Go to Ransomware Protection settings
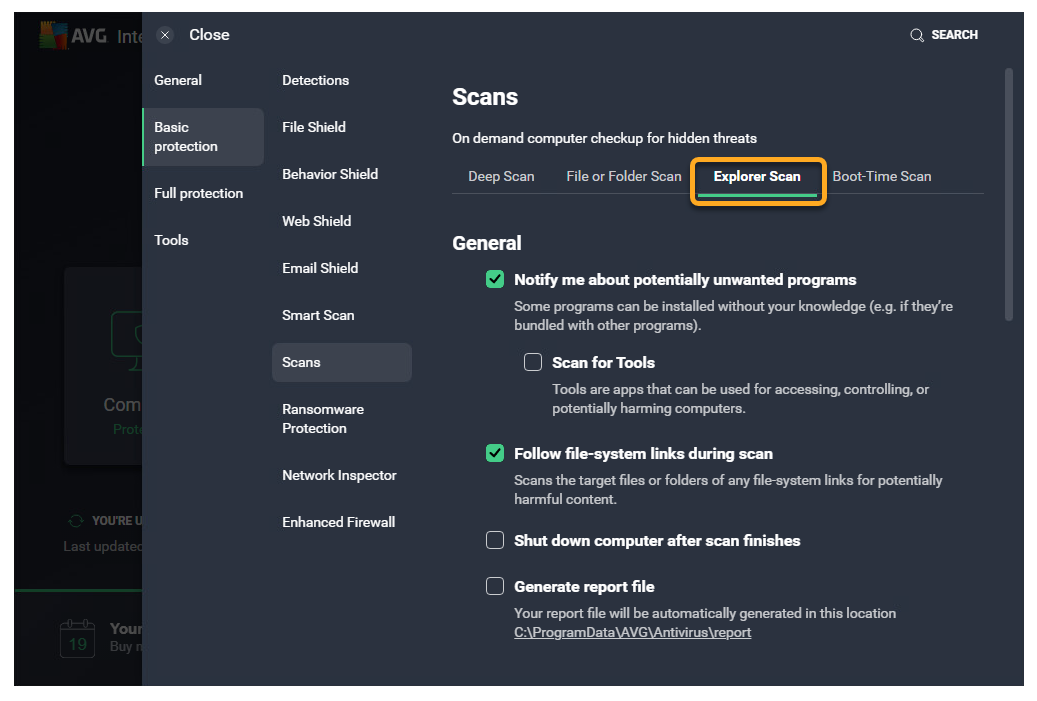This screenshot has width=1037, height=701. tap(323, 419)
